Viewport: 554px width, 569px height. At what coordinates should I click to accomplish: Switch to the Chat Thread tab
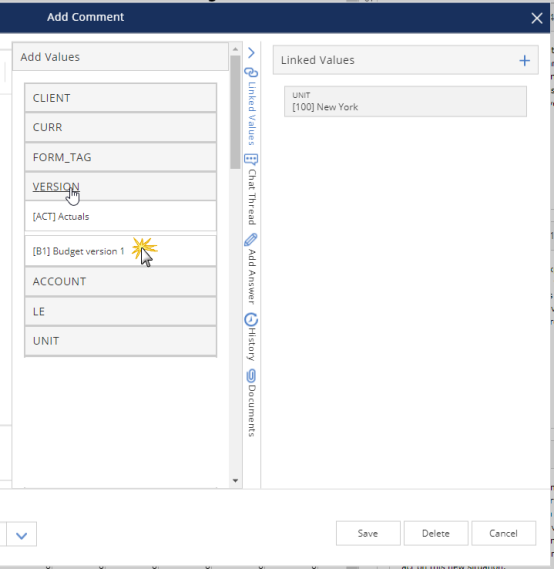point(252,197)
